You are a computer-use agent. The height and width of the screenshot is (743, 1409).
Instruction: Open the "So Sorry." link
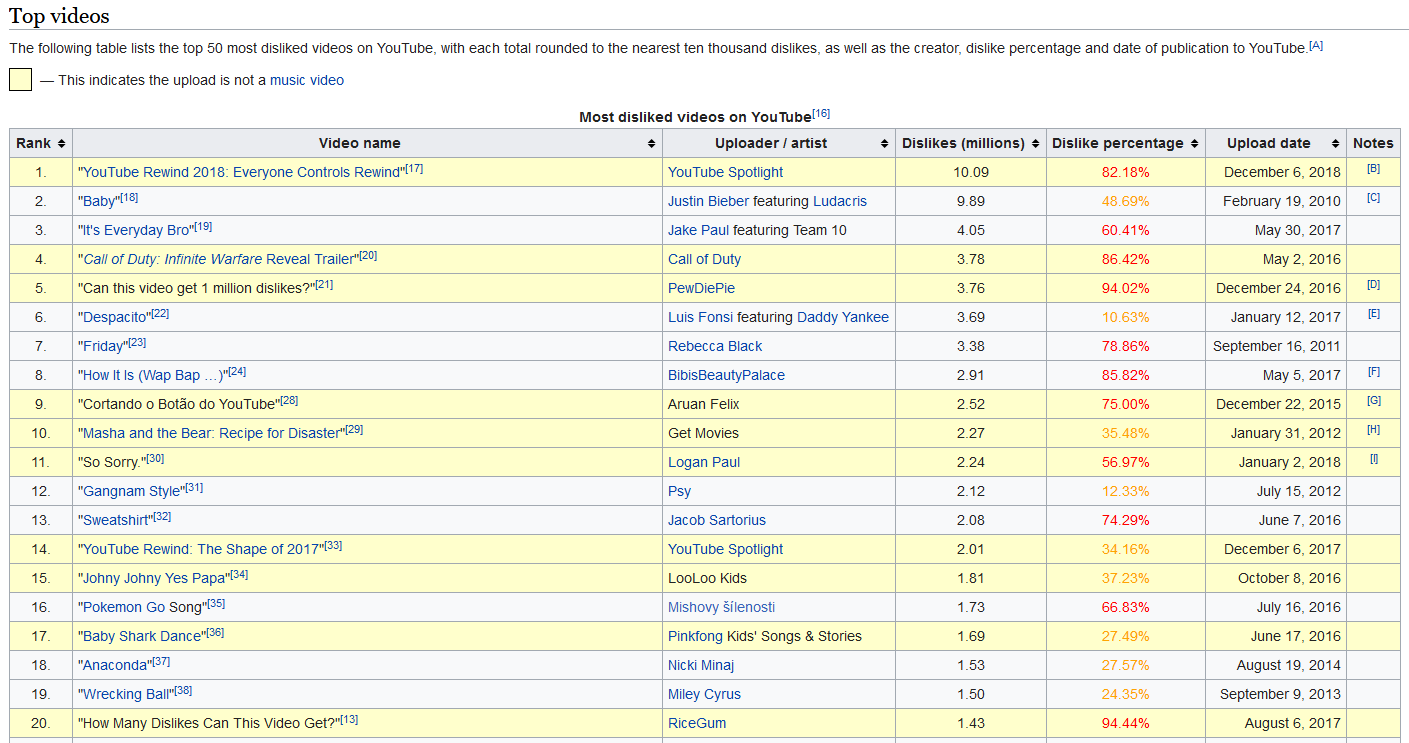point(112,462)
